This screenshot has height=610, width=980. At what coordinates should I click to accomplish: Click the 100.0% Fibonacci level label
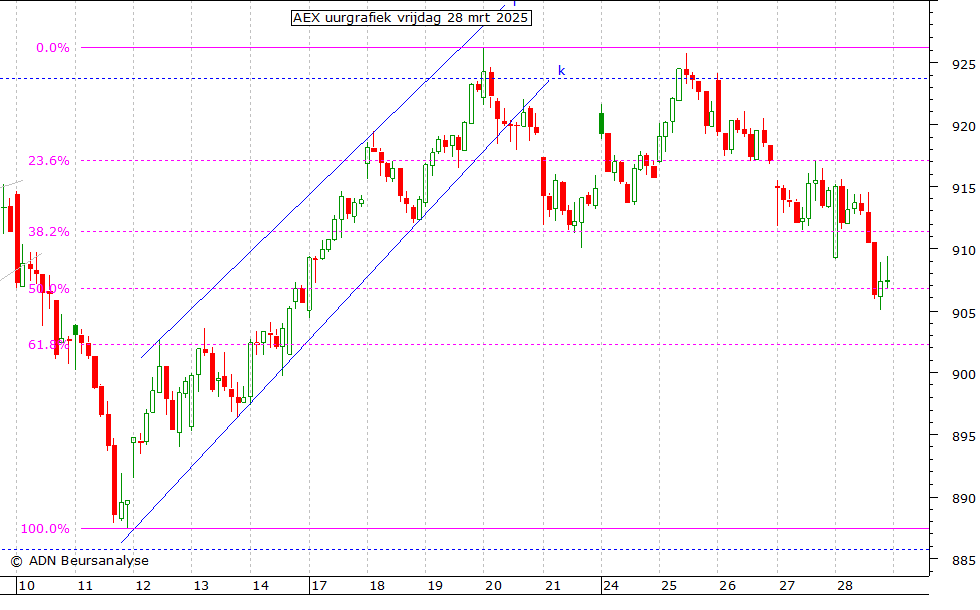click(45, 529)
